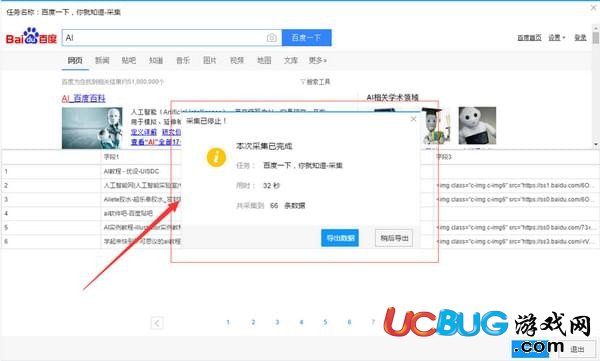Screen dimensions: 600x361
Task: Click the blue Export Data button
Action: click(x=340, y=238)
